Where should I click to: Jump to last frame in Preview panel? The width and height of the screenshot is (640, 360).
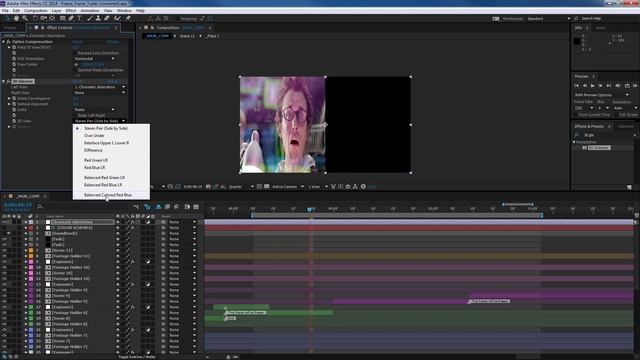[x=609, y=86]
